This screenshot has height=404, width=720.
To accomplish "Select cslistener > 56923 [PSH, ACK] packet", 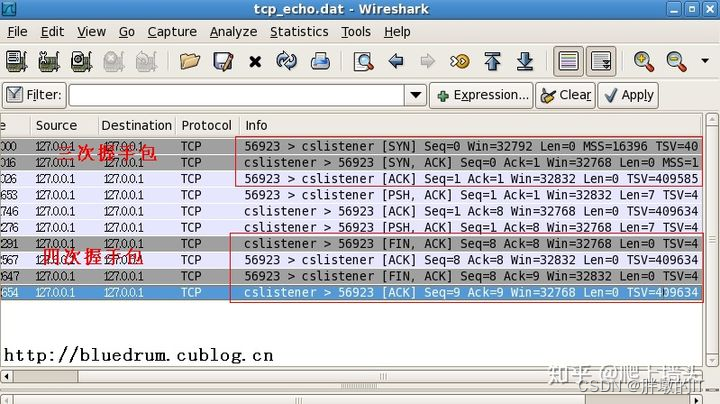I will [x=351, y=227].
